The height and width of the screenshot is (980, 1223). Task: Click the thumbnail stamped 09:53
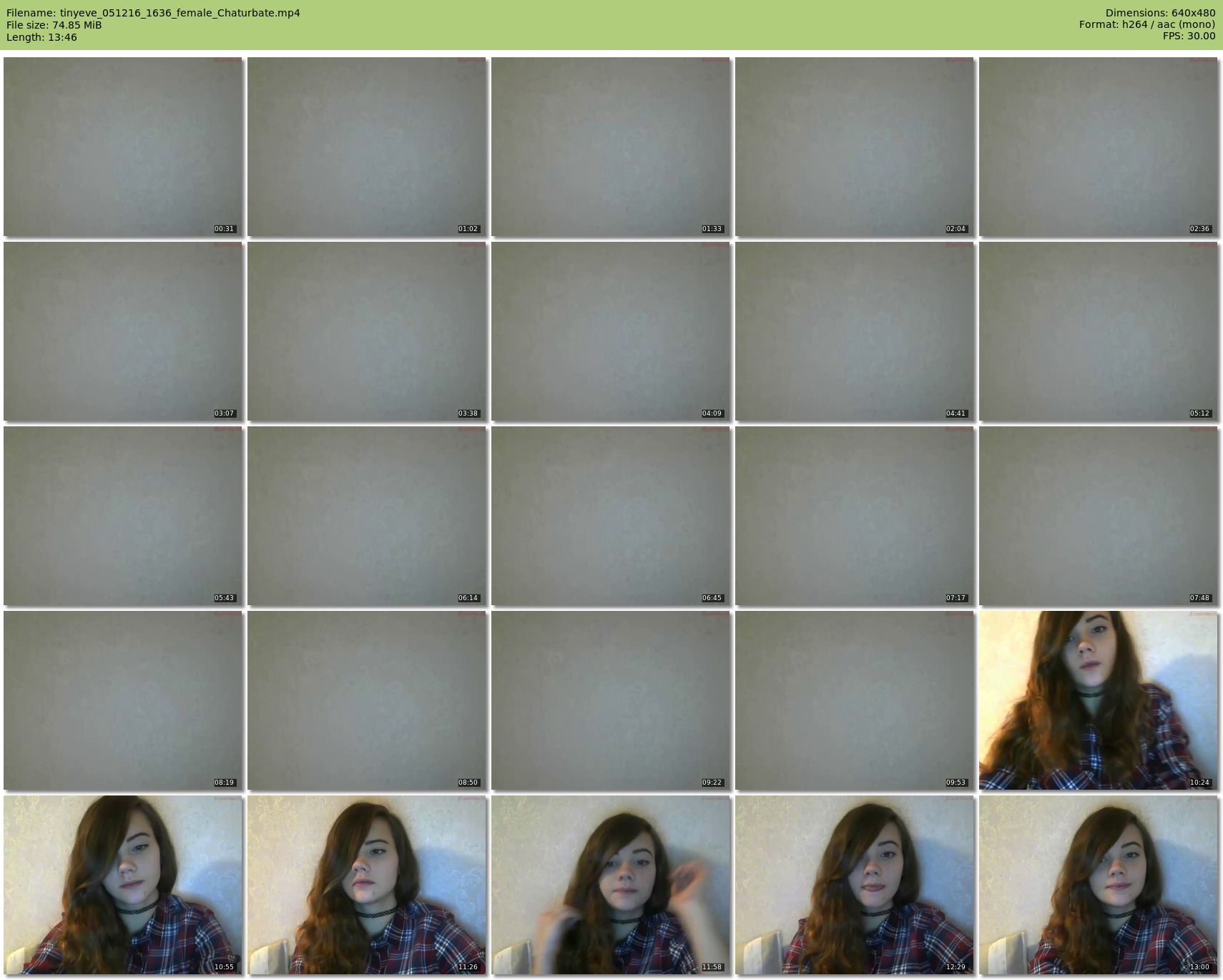(x=855, y=700)
